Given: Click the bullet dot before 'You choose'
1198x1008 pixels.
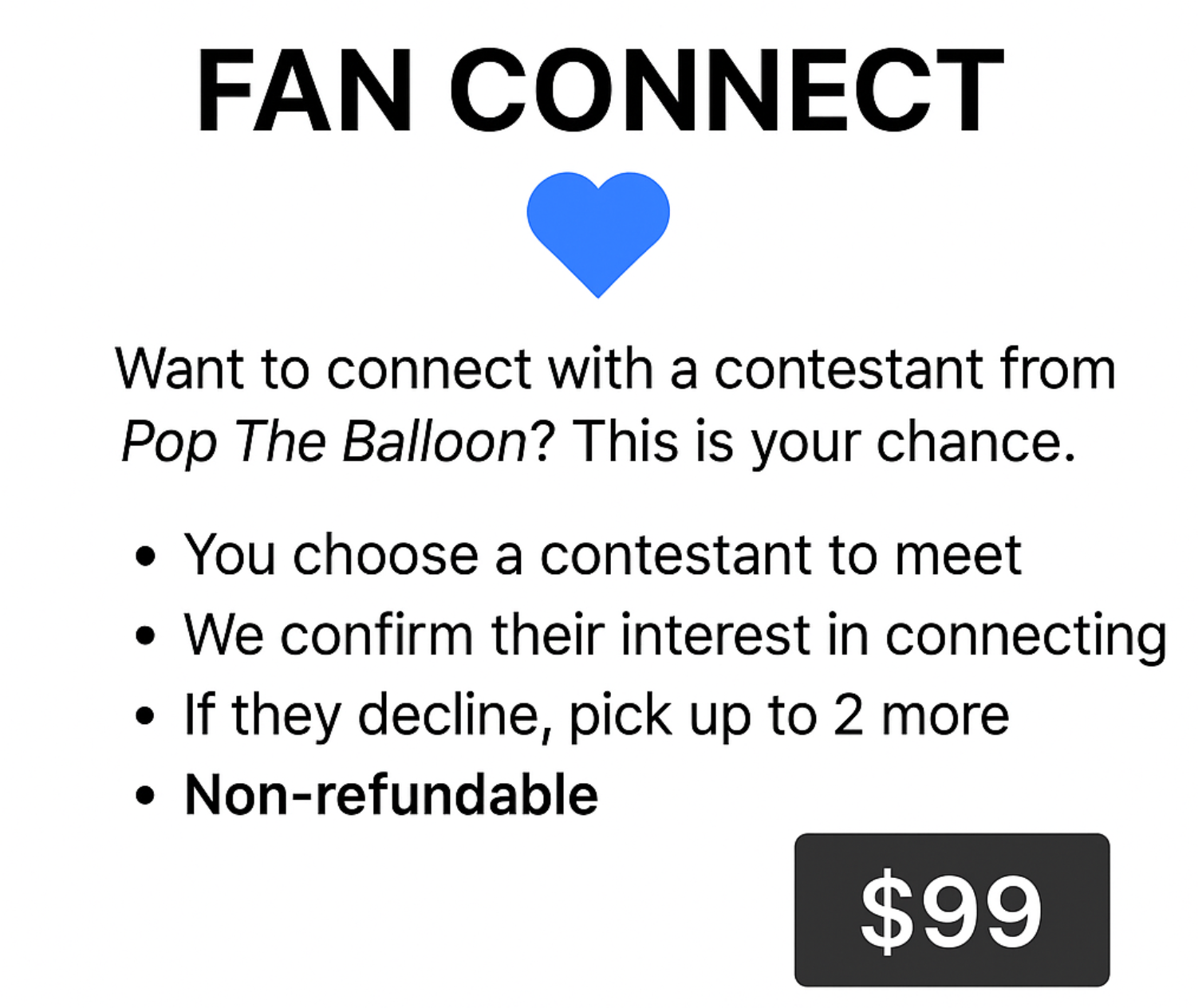Looking at the screenshot, I should click(x=145, y=555).
